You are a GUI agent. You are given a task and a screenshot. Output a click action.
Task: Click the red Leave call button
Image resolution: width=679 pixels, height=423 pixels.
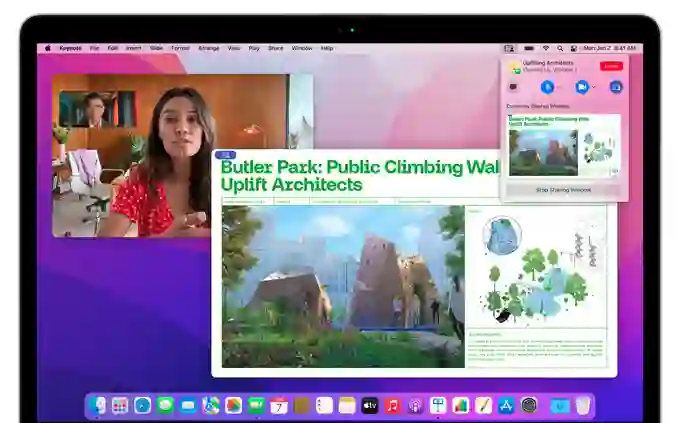610,66
